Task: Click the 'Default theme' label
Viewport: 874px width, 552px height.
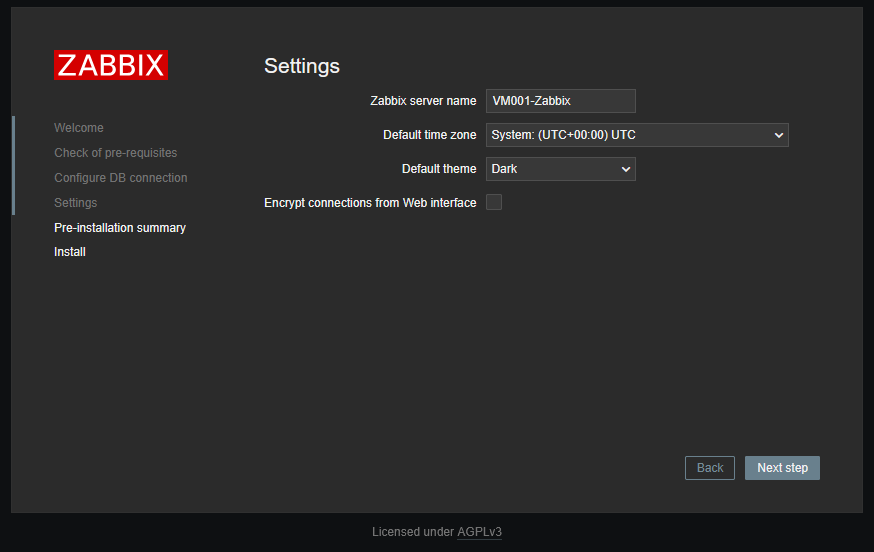Action: [439, 169]
